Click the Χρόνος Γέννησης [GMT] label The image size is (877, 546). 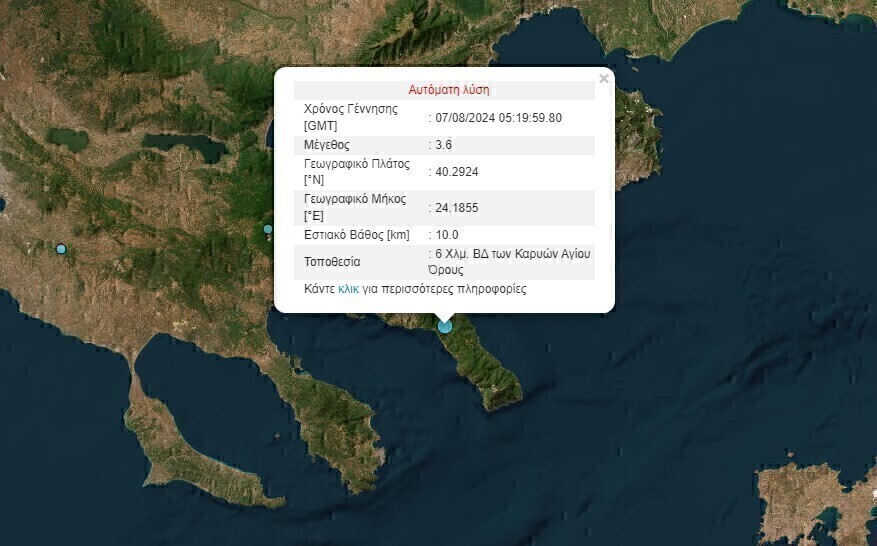pos(350,117)
